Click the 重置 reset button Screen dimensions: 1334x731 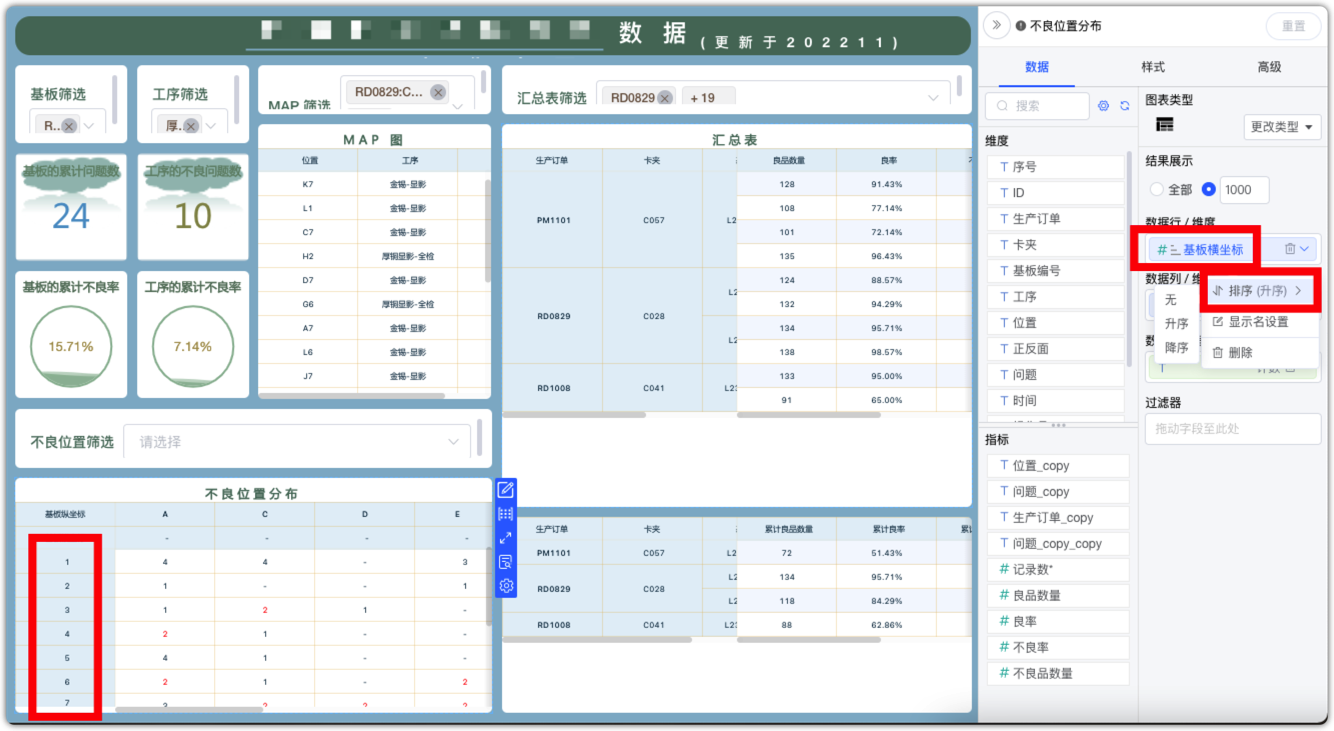click(x=1293, y=27)
